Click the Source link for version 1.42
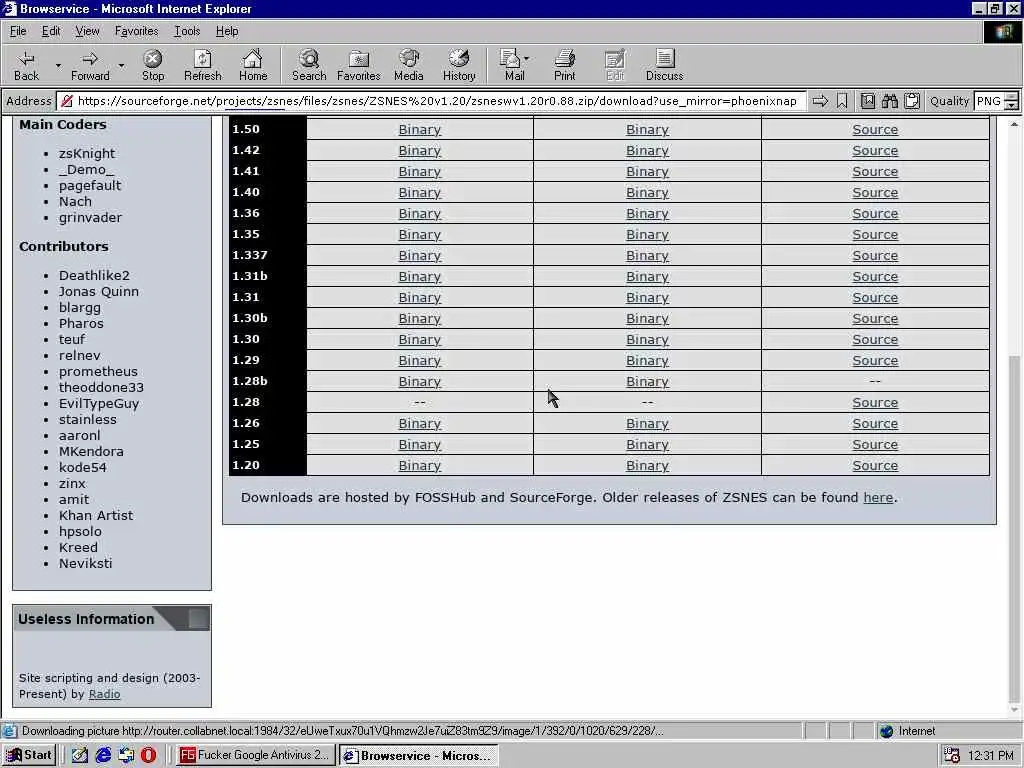This screenshot has height=768, width=1024. (874, 150)
